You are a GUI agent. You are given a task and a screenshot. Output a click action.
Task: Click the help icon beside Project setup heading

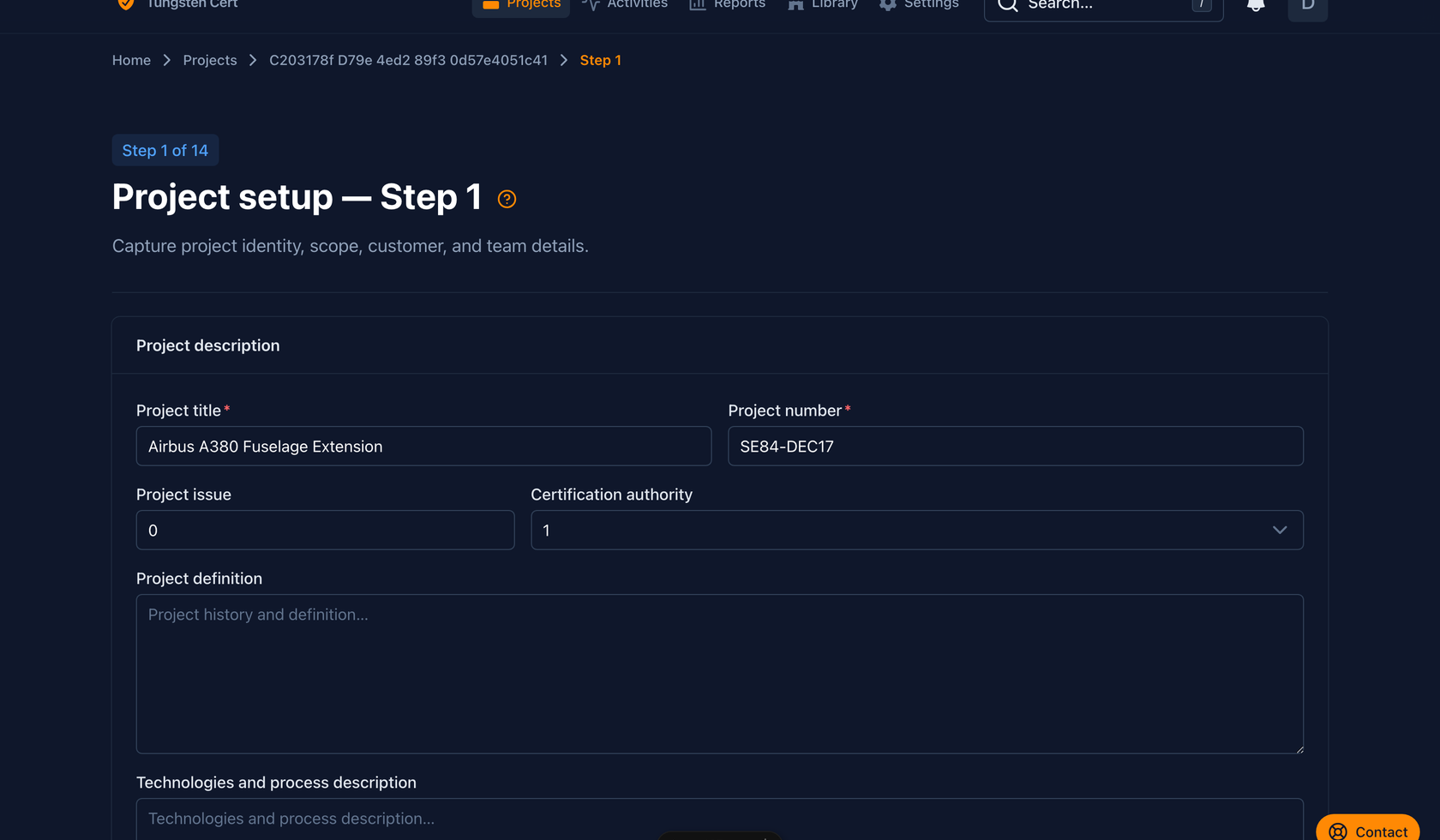[x=507, y=199]
